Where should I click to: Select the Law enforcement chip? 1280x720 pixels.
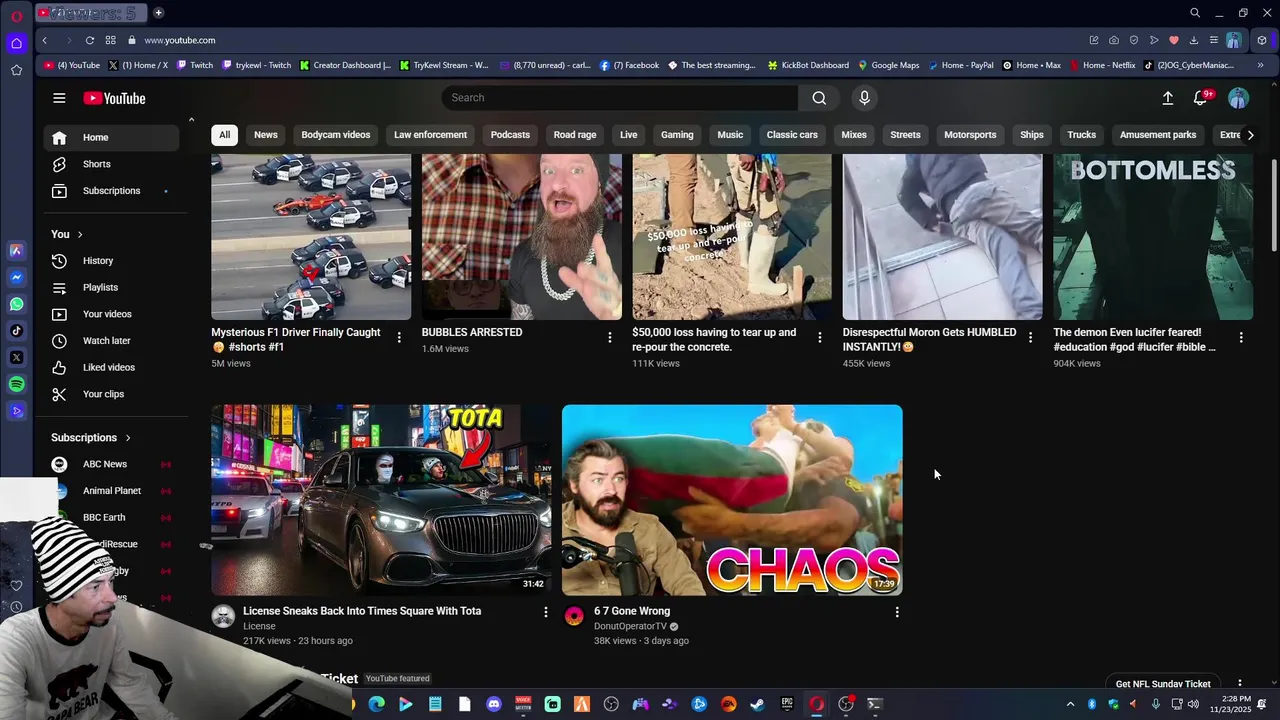pos(430,135)
